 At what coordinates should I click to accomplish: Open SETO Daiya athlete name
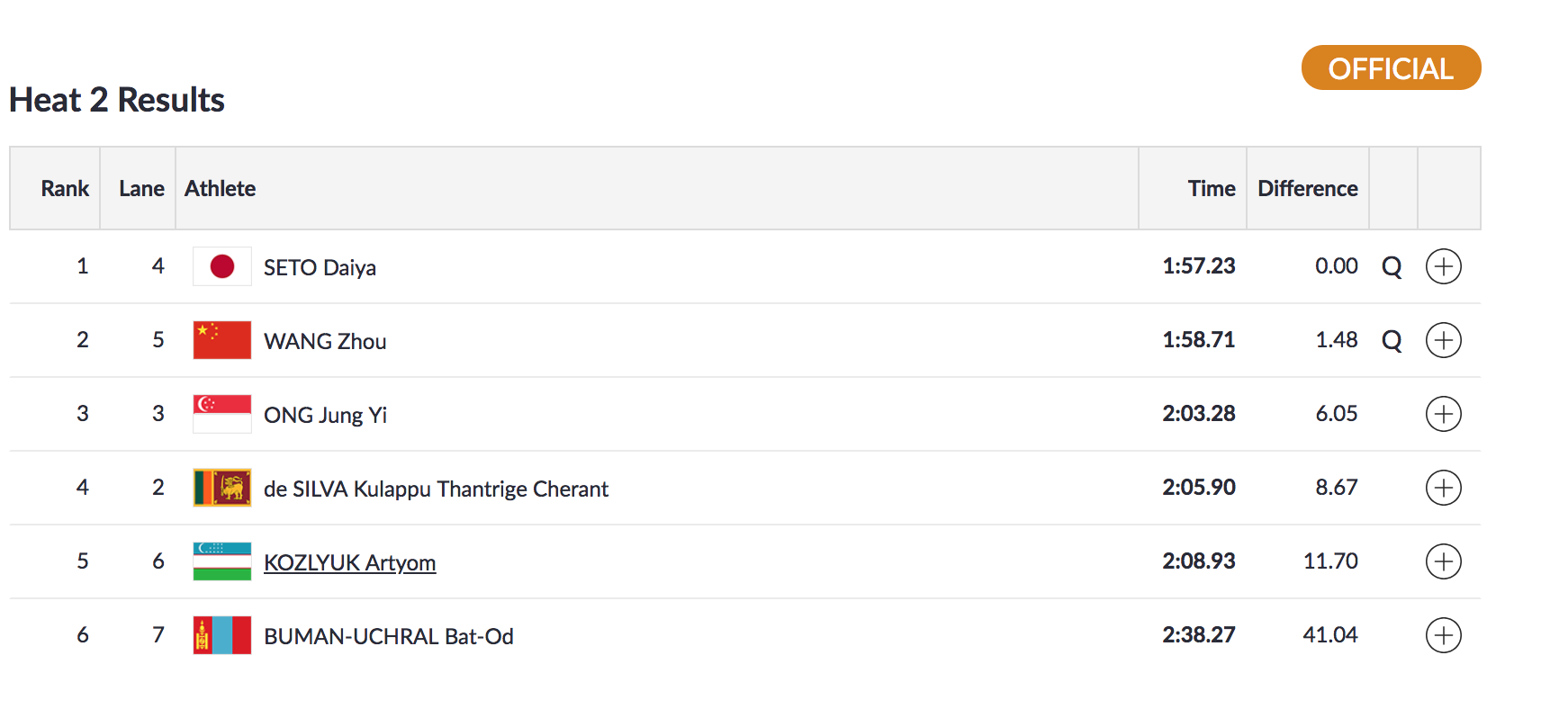pyautogui.click(x=320, y=267)
